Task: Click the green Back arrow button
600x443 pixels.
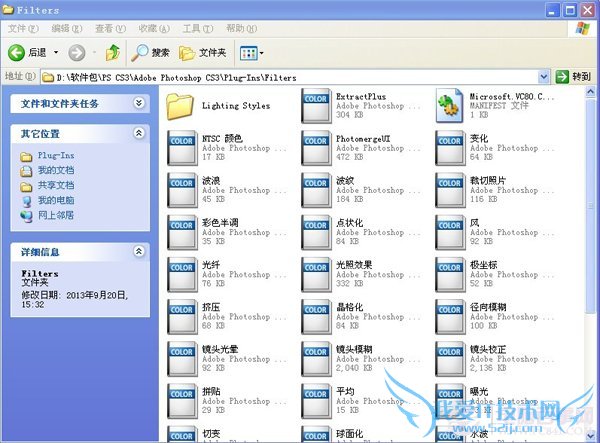Action: point(16,53)
